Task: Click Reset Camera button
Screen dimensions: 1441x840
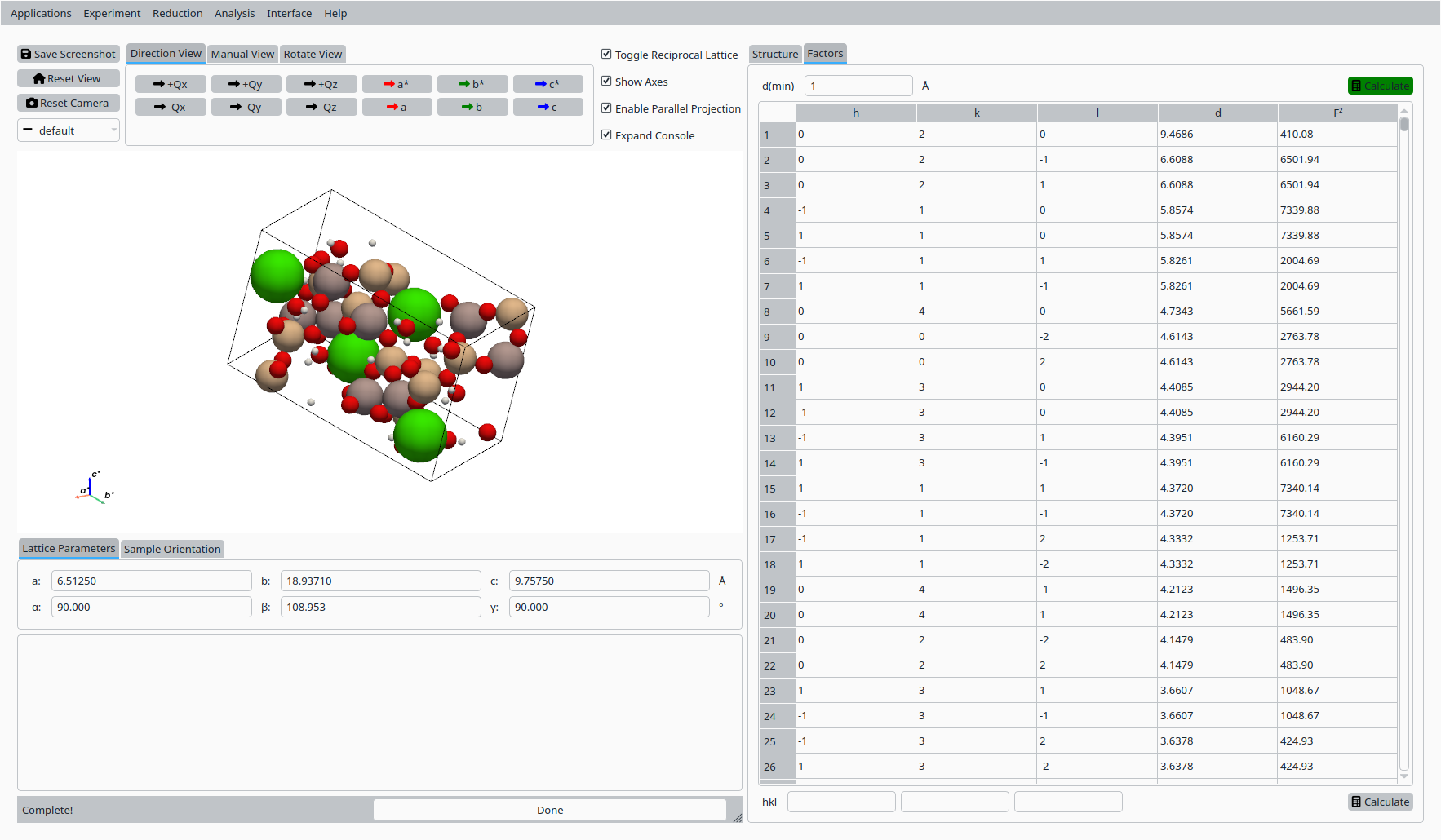Action: pyautogui.click(x=69, y=103)
